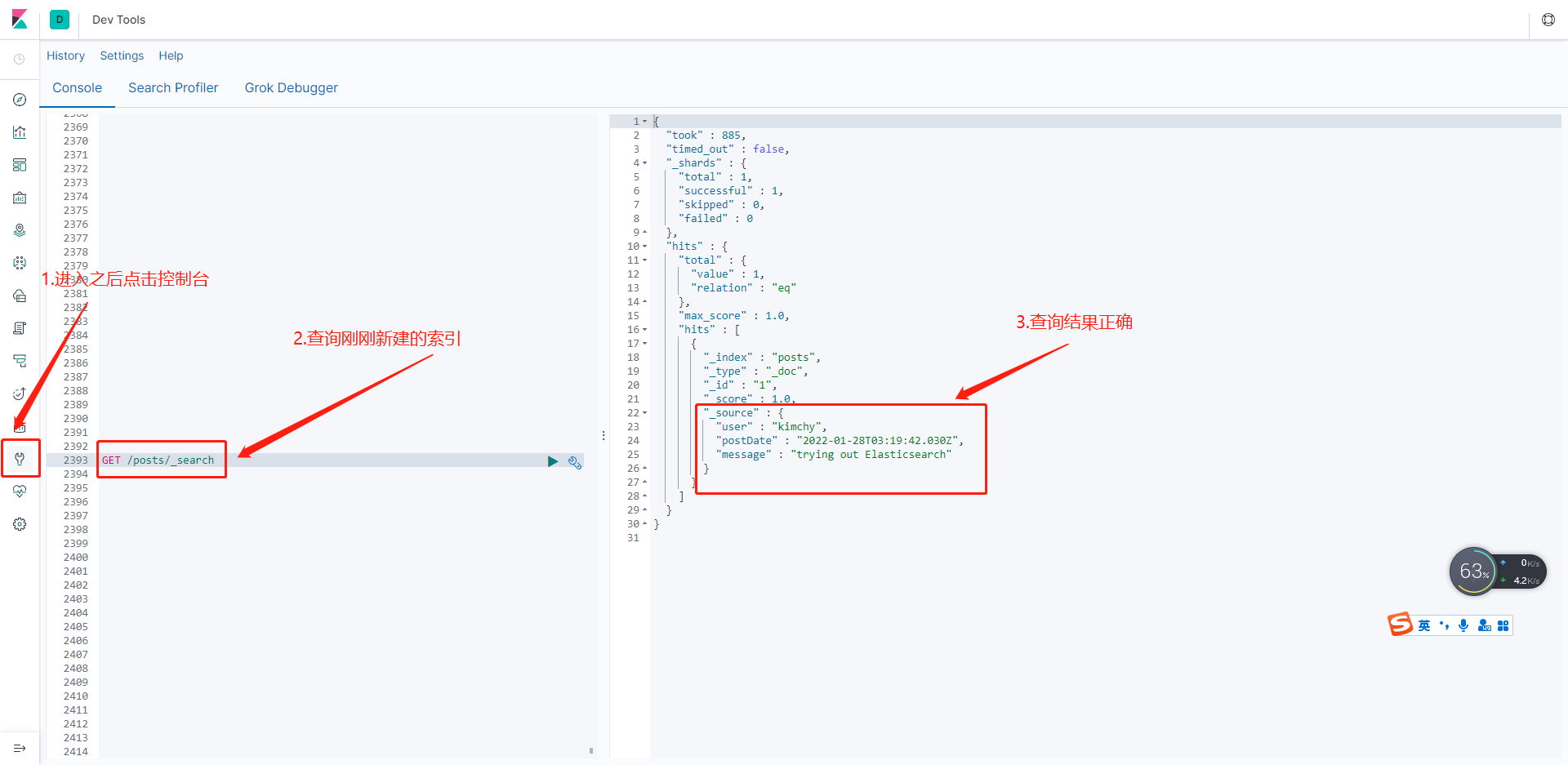Open the Sogou account skin icon
The height and width of the screenshot is (765, 1568).
[x=1484, y=625]
